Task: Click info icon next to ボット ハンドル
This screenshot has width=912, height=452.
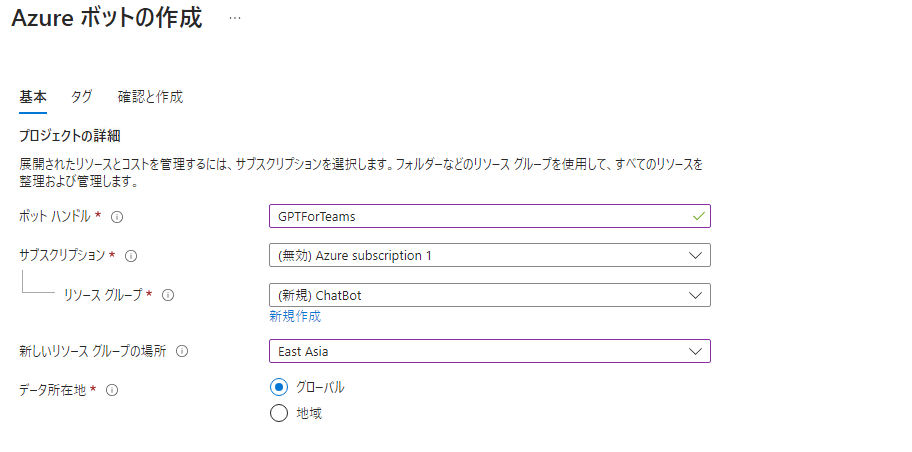Action: click(117, 216)
